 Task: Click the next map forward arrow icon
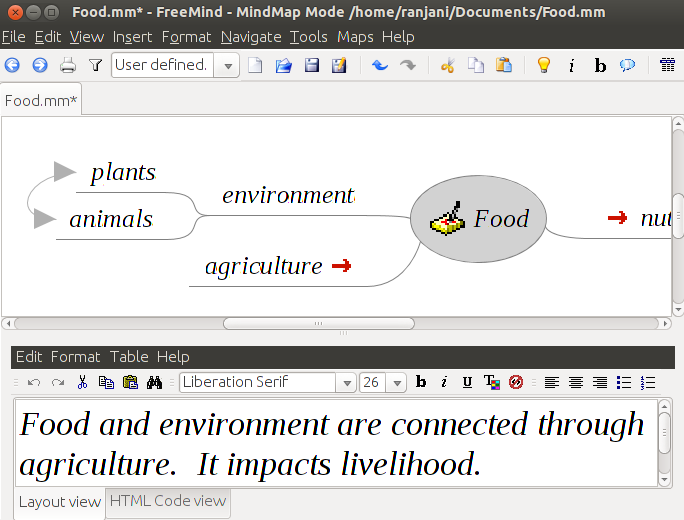(x=40, y=65)
